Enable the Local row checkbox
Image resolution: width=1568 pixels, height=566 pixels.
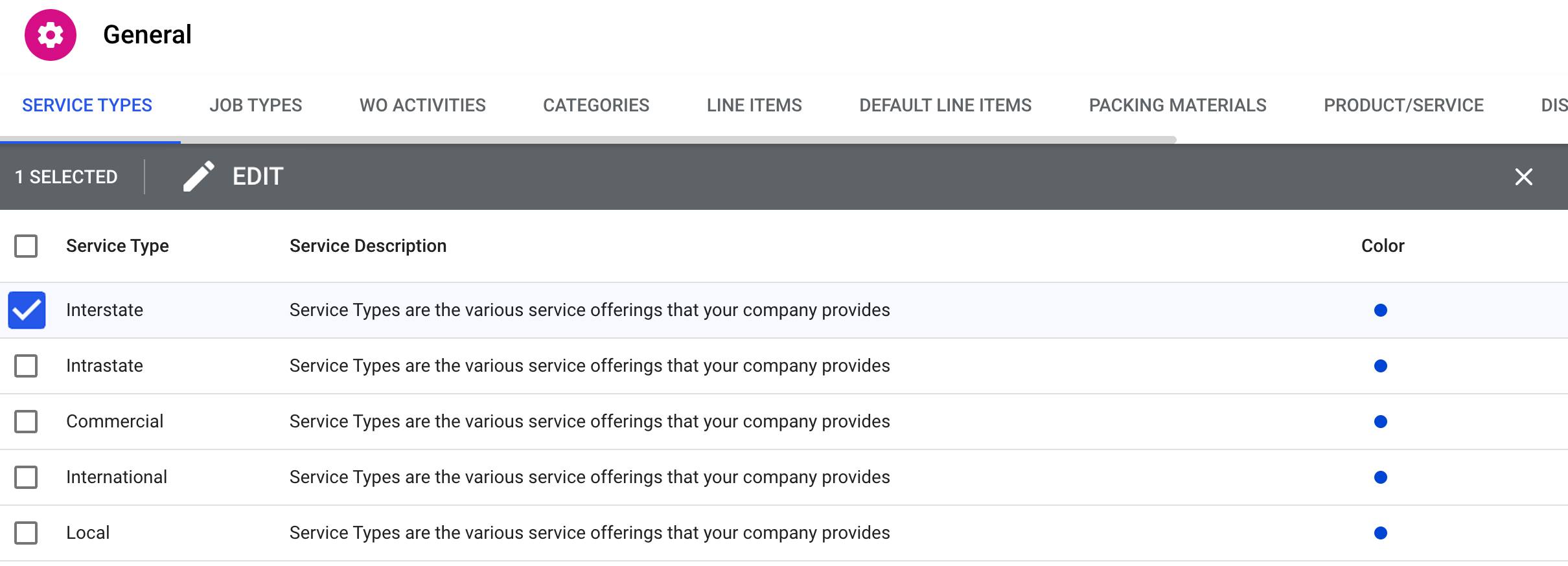pyautogui.click(x=26, y=533)
